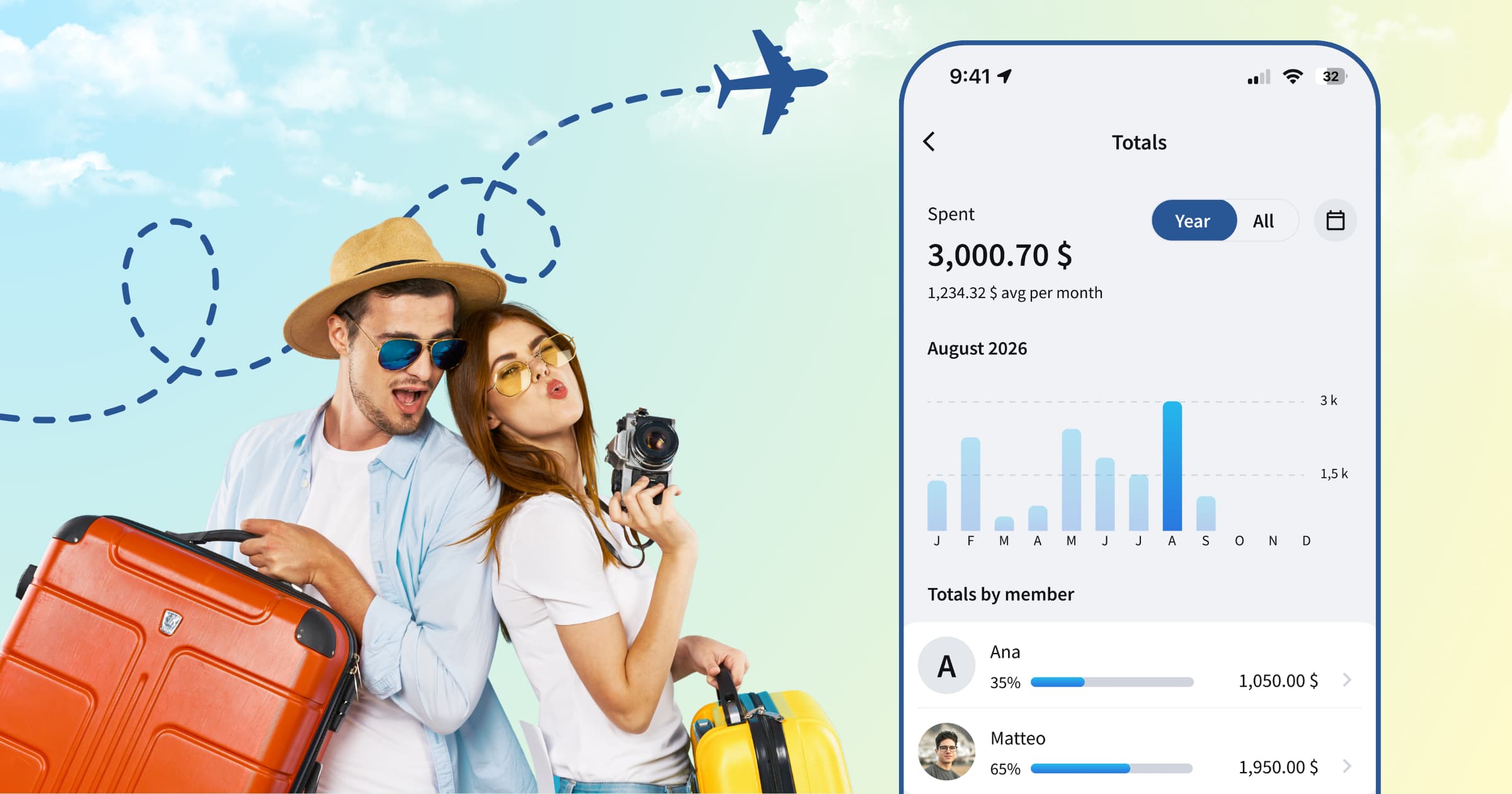
Task: Tap the '1,5 k' axis label
Action: tap(1334, 473)
